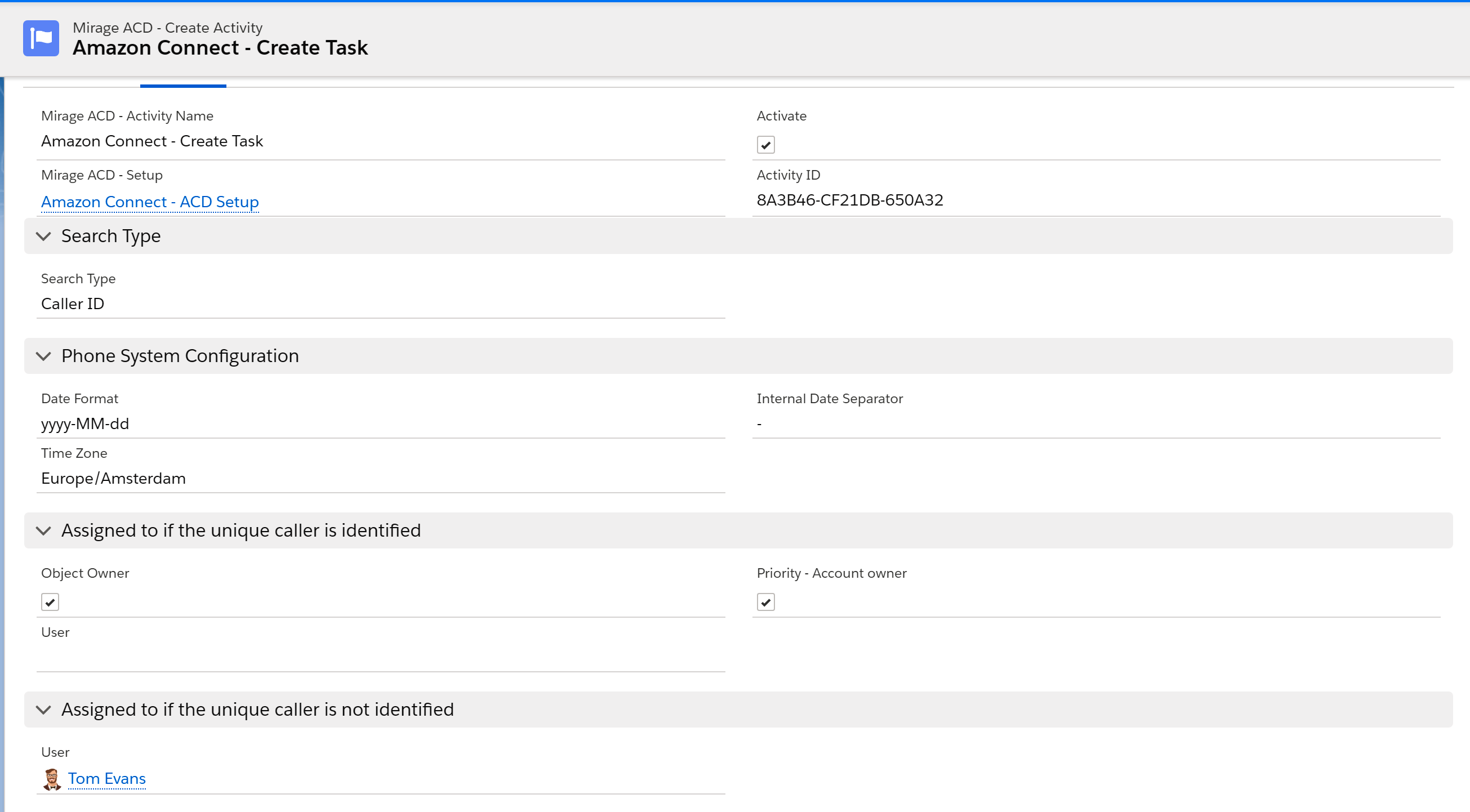
Task: Click Tom Evans avatar image
Action: (52, 779)
